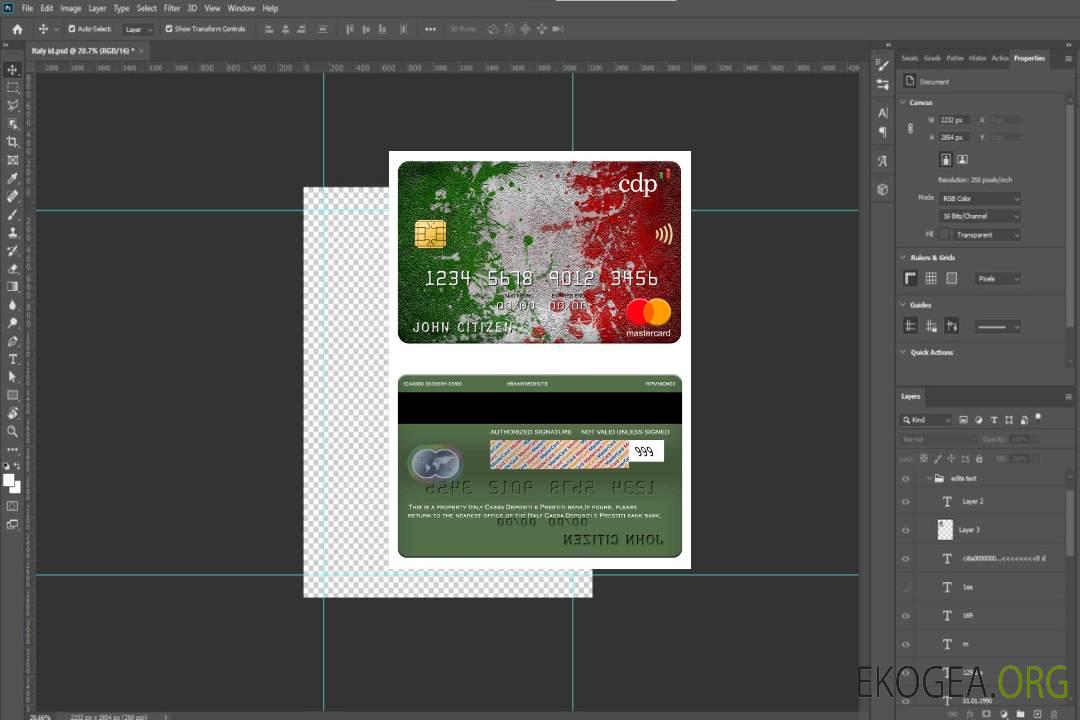The width and height of the screenshot is (1080, 720).
Task: Select the Dodge tool
Action: [12, 322]
